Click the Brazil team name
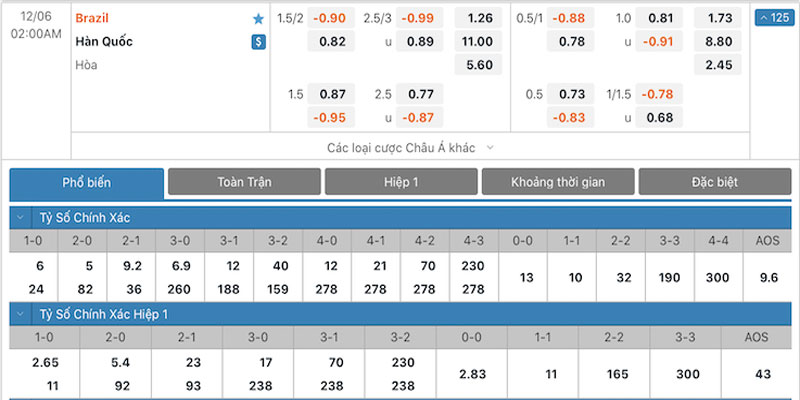The width and height of the screenshot is (800, 400). 92,18
